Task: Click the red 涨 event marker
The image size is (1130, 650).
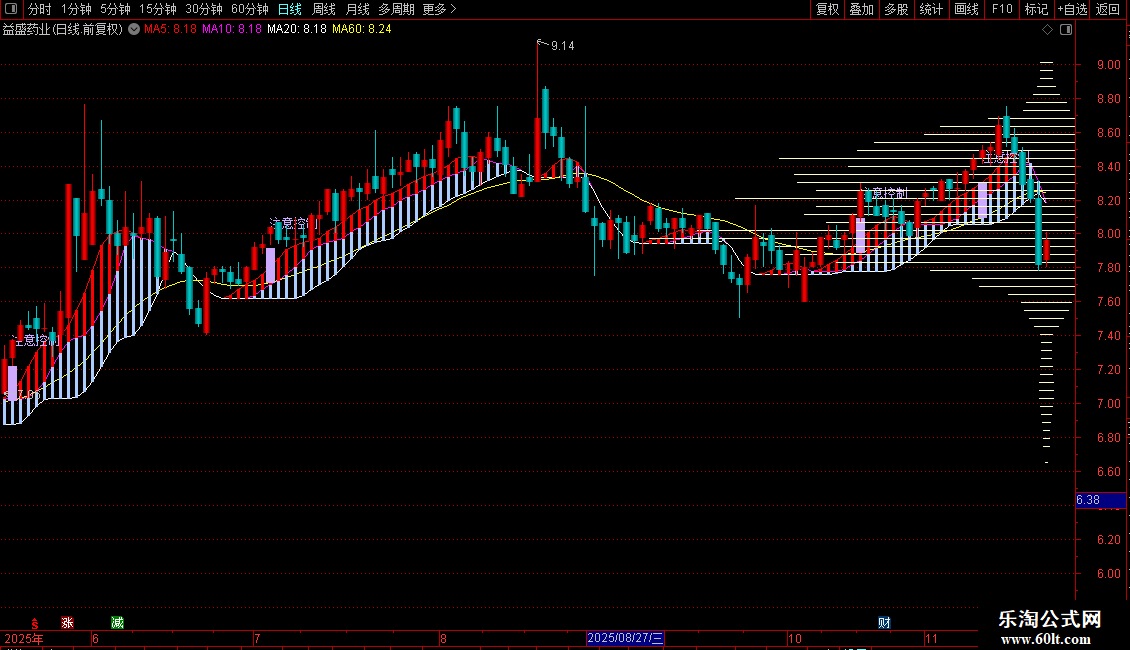Action: point(68,623)
